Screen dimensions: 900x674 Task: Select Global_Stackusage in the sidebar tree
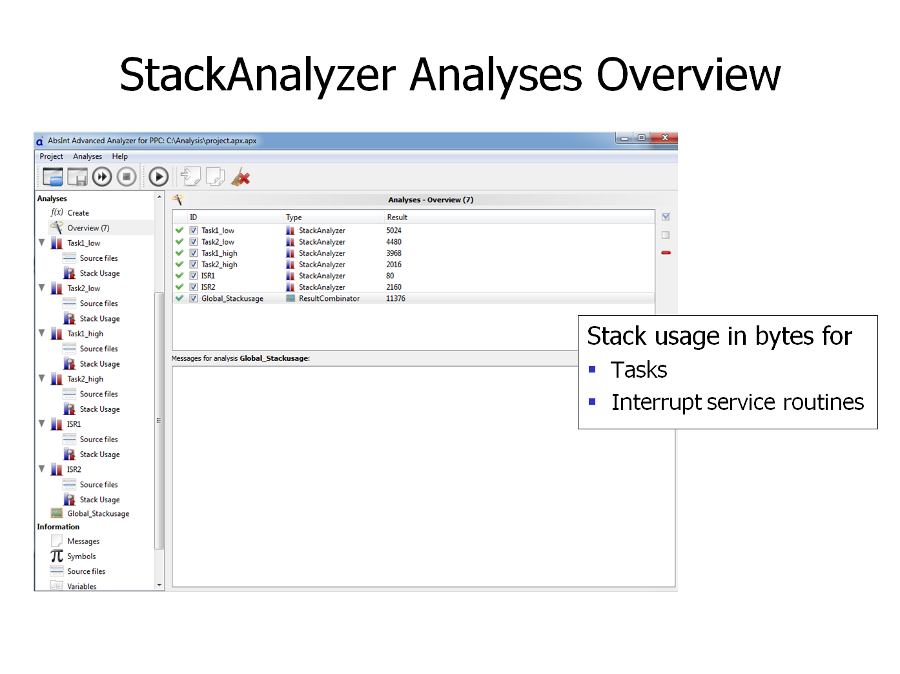(98, 514)
